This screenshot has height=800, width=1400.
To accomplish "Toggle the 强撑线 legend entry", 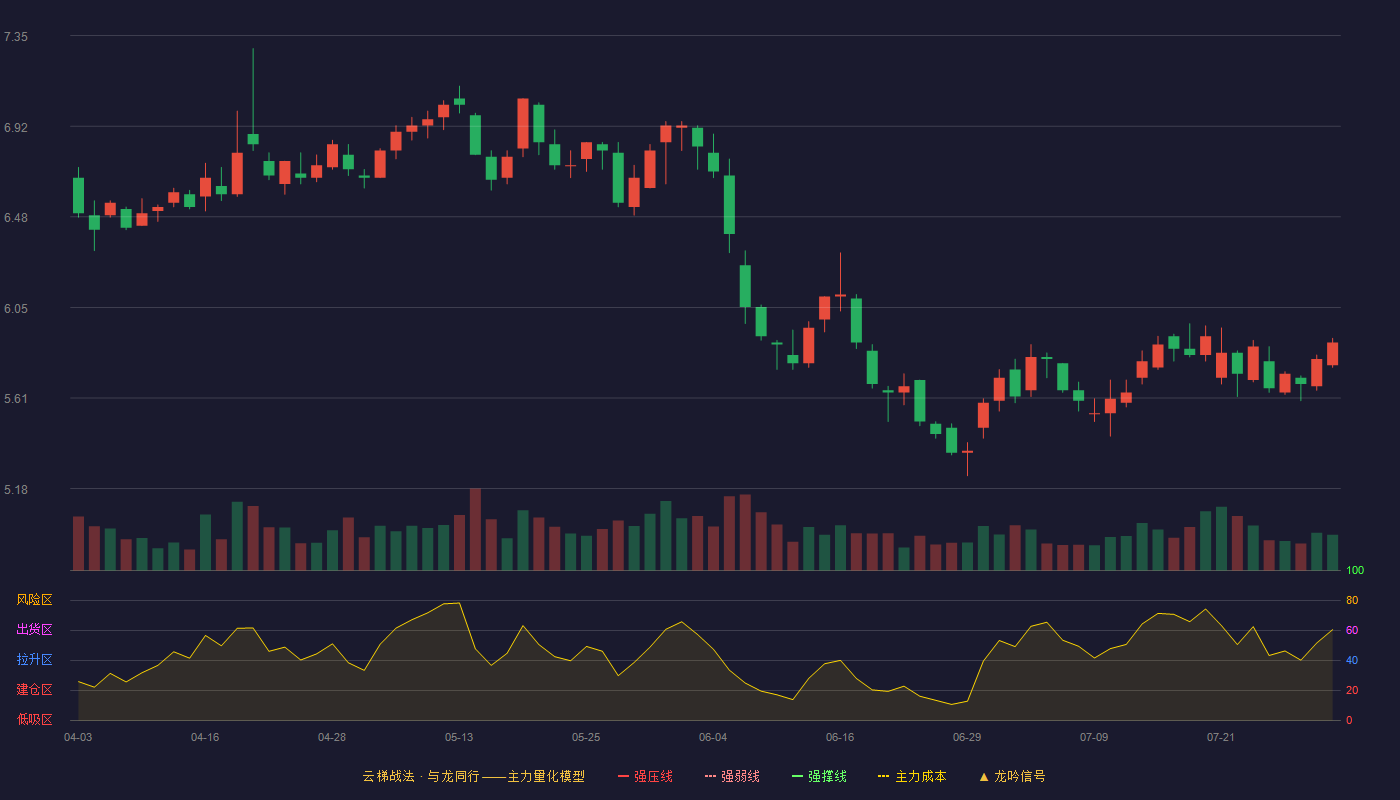I will pyautogui.click(x=819, y=776).
